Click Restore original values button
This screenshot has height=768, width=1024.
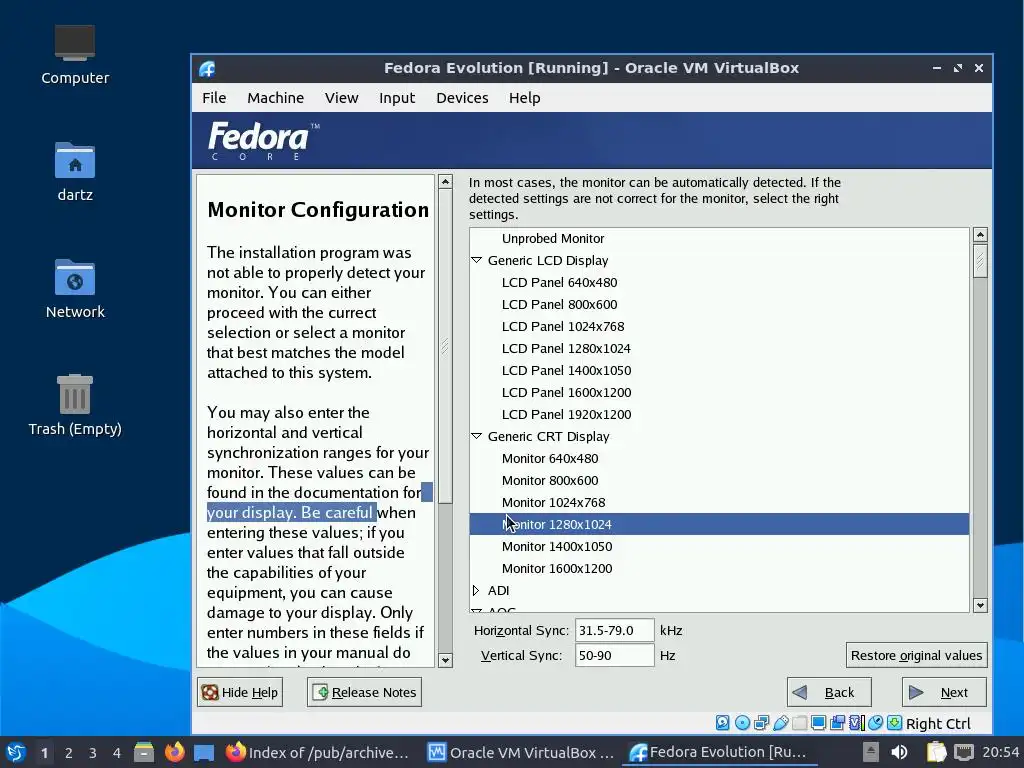click(916, 655)
